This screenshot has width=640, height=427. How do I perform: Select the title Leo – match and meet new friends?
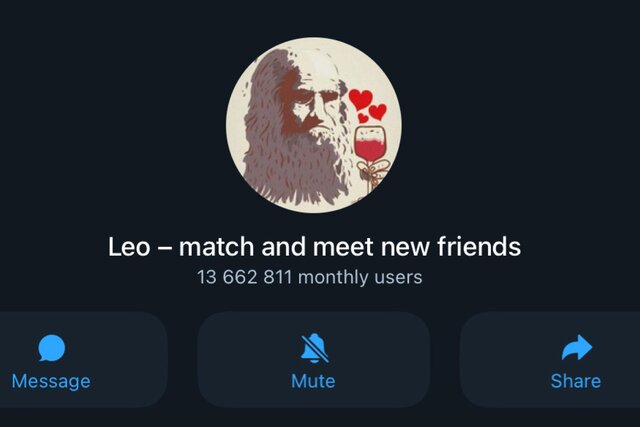point(314,247)
